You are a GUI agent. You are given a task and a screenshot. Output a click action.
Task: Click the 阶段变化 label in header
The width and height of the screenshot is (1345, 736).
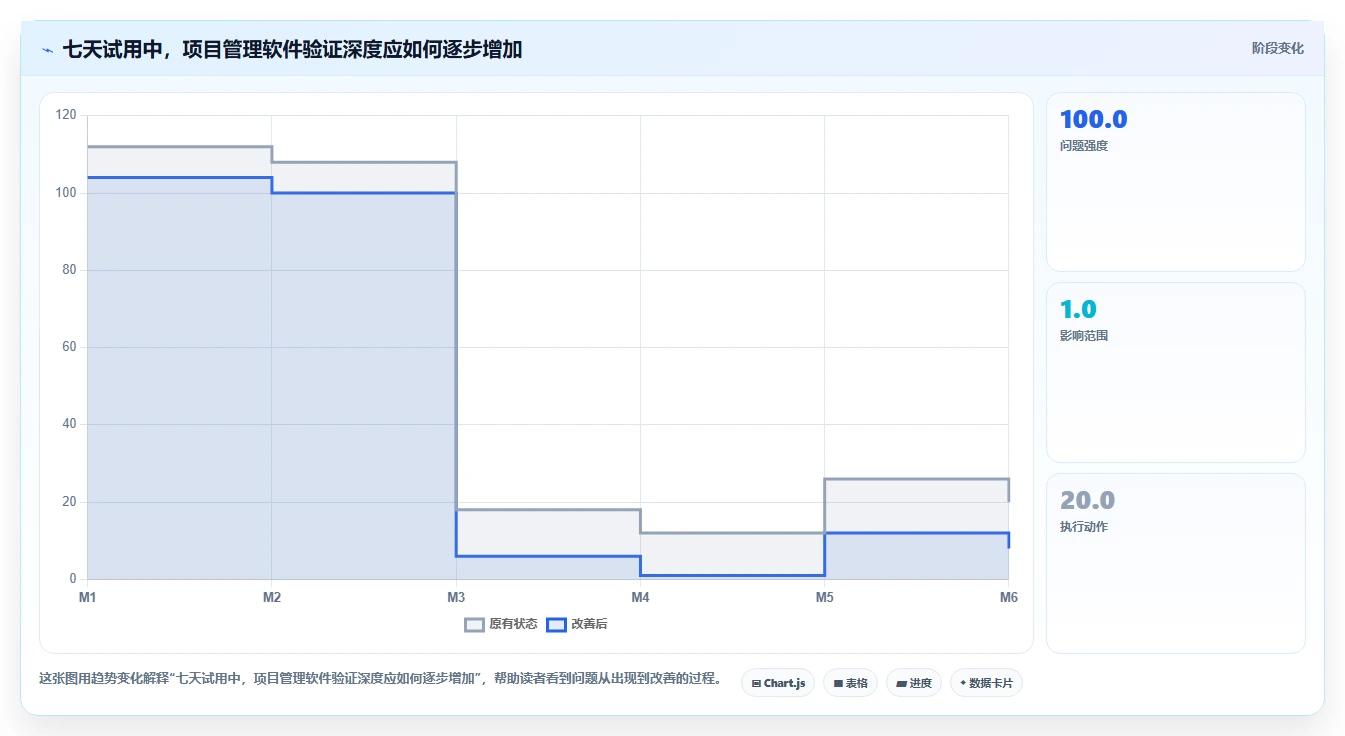coord(1277,48)
